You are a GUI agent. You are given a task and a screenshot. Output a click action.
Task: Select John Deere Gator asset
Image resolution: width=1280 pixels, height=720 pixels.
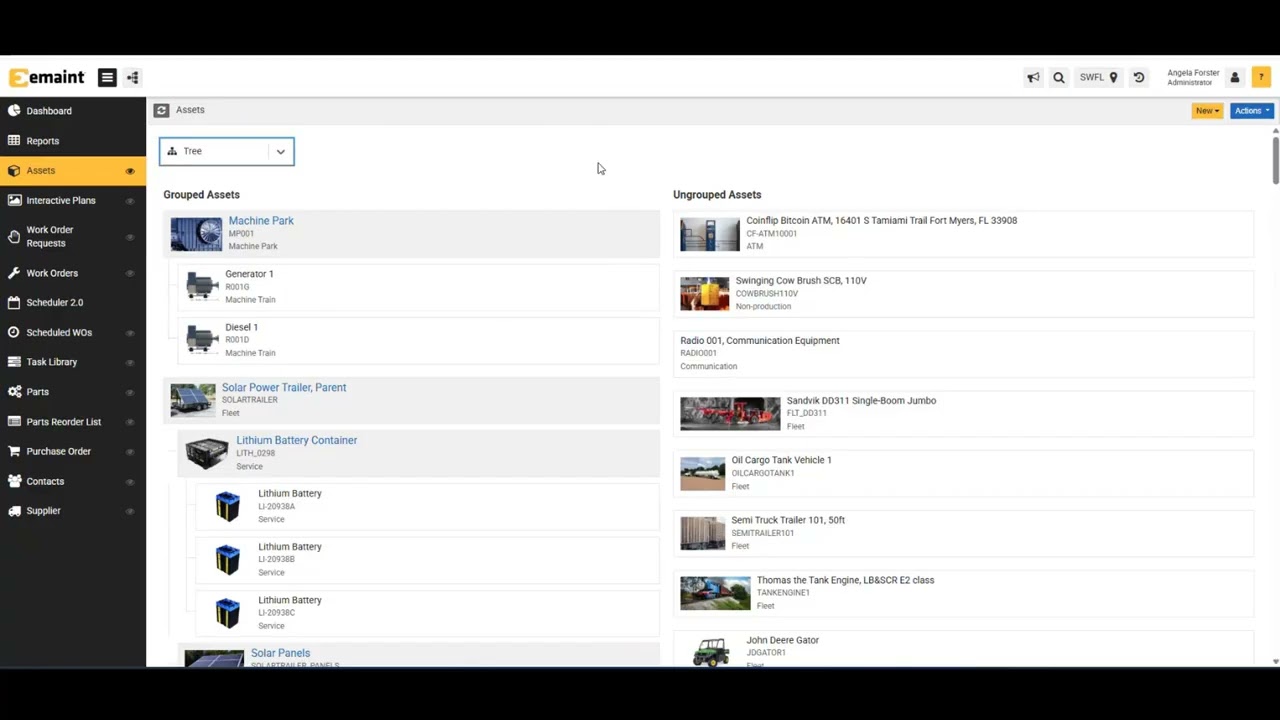click(x=963, y=649)
